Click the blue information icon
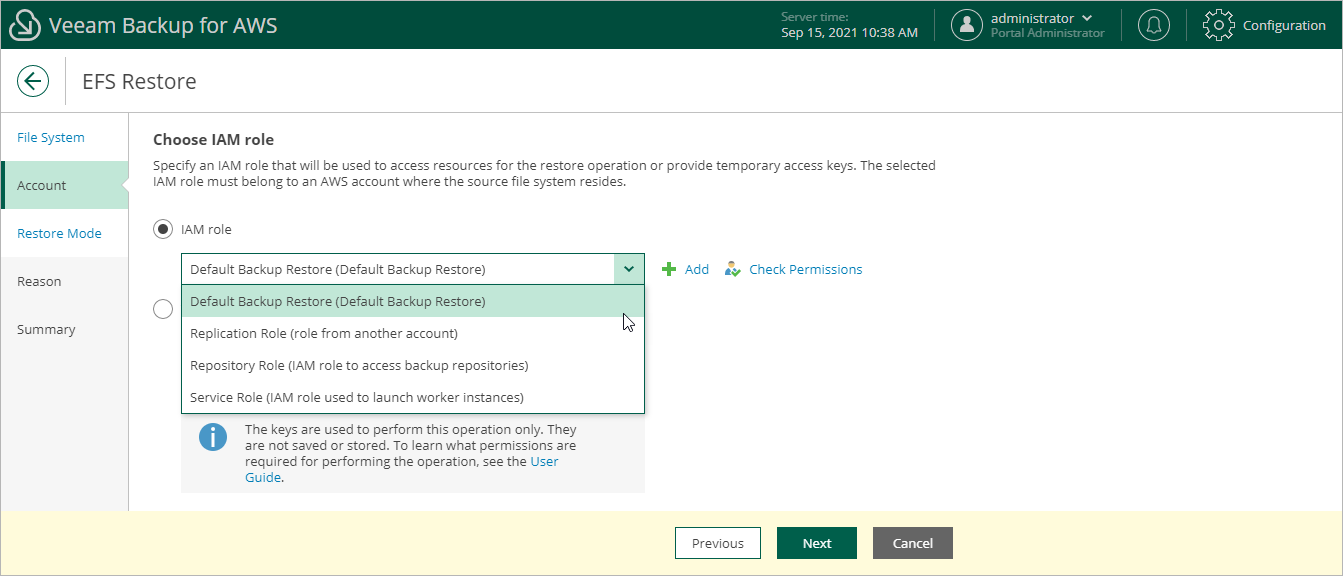The image size is (1343, 576). [213, 437]
